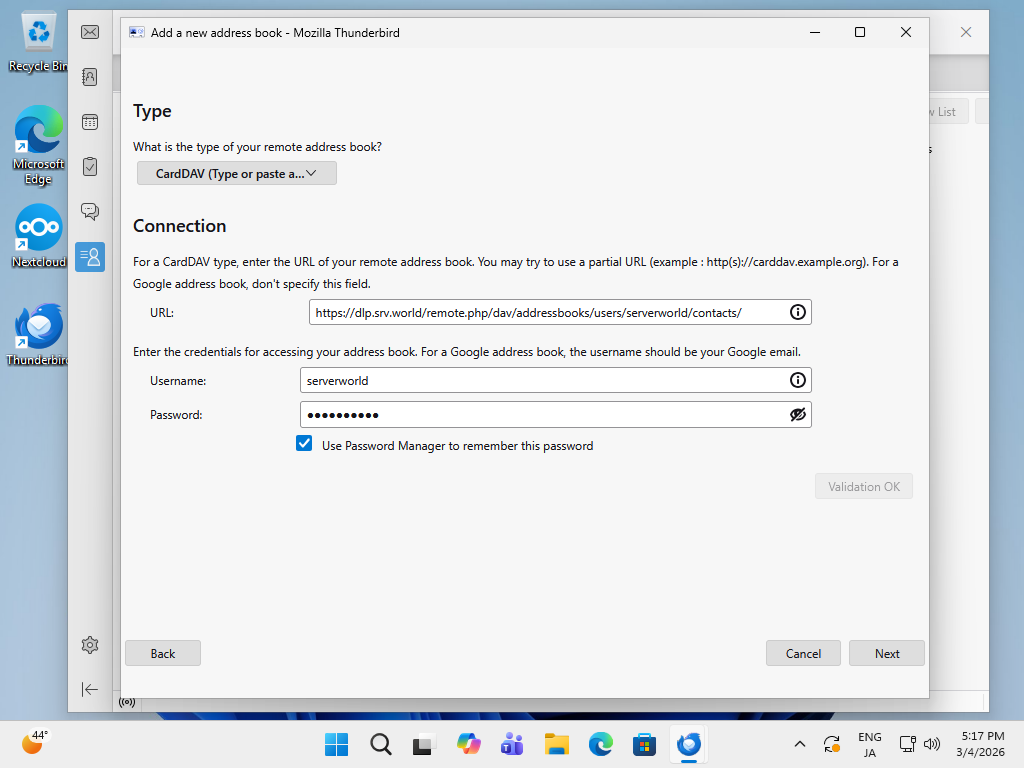Open File Explorer from taskbar
The height and width of the screenshot is (768, 1024).
pyautogui.click(x=556, y=744)
